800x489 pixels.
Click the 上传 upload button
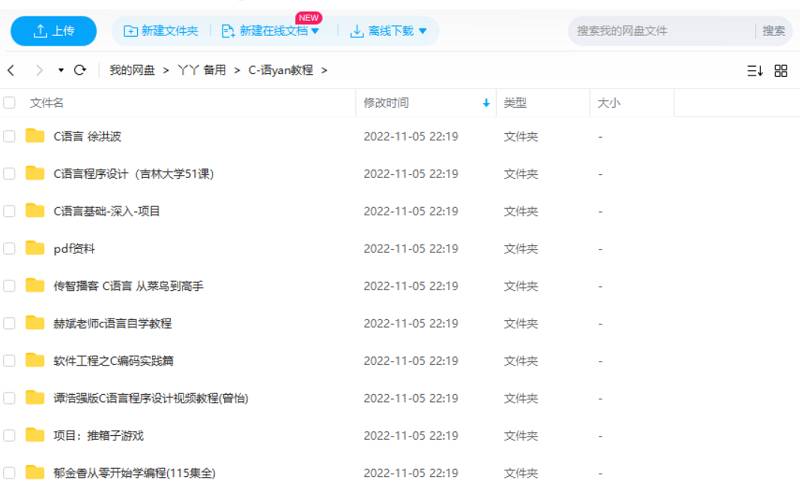click(x=53, y=31)
